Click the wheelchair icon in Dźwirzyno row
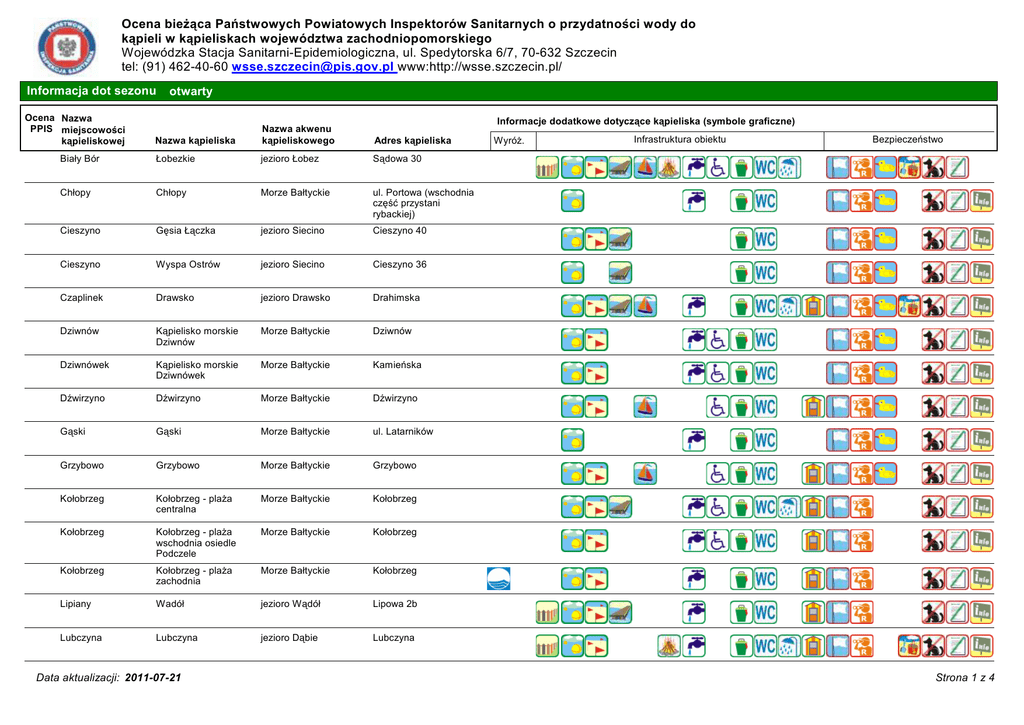This screenshot has width=1024, height=725. pos(717,407)
